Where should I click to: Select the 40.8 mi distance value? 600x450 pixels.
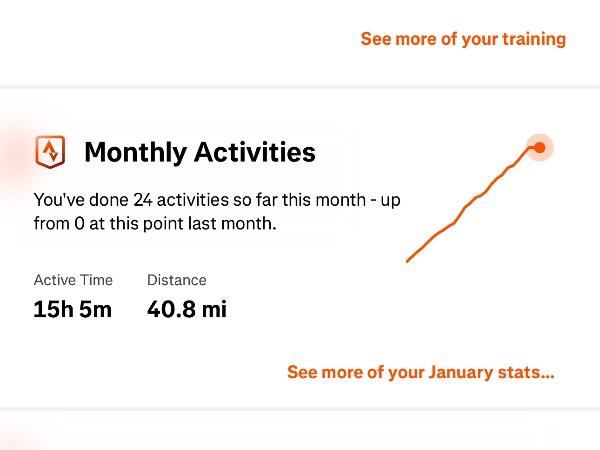pos(187,309)
